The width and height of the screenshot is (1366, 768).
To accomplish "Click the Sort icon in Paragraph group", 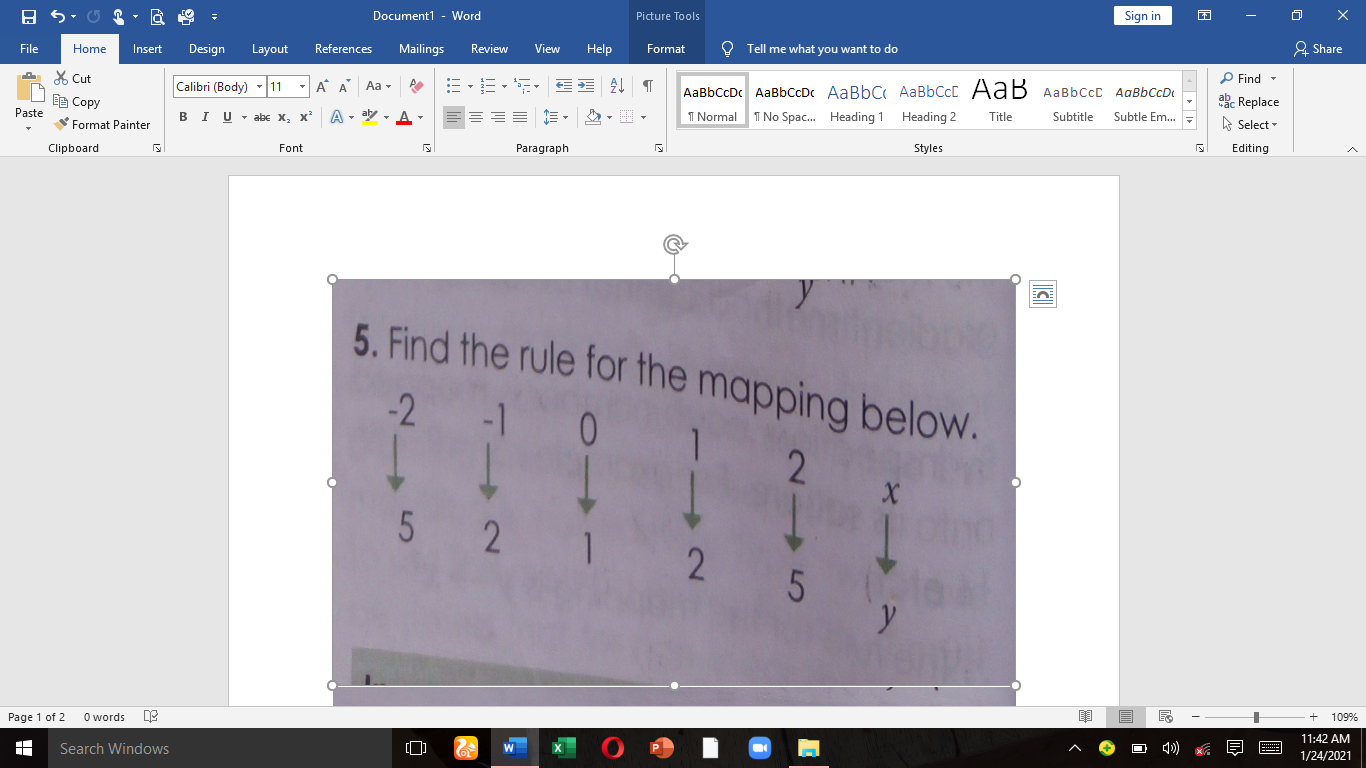I will point(615,86).
